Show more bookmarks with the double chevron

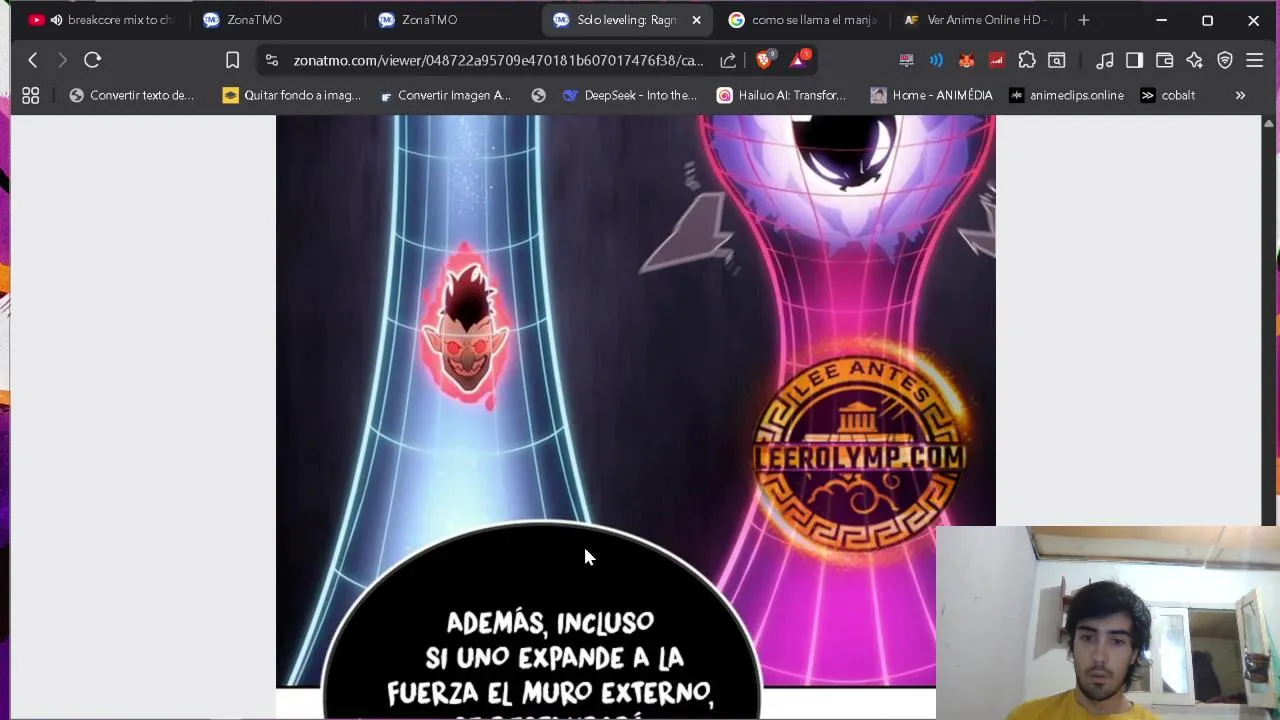(1240, 95)
